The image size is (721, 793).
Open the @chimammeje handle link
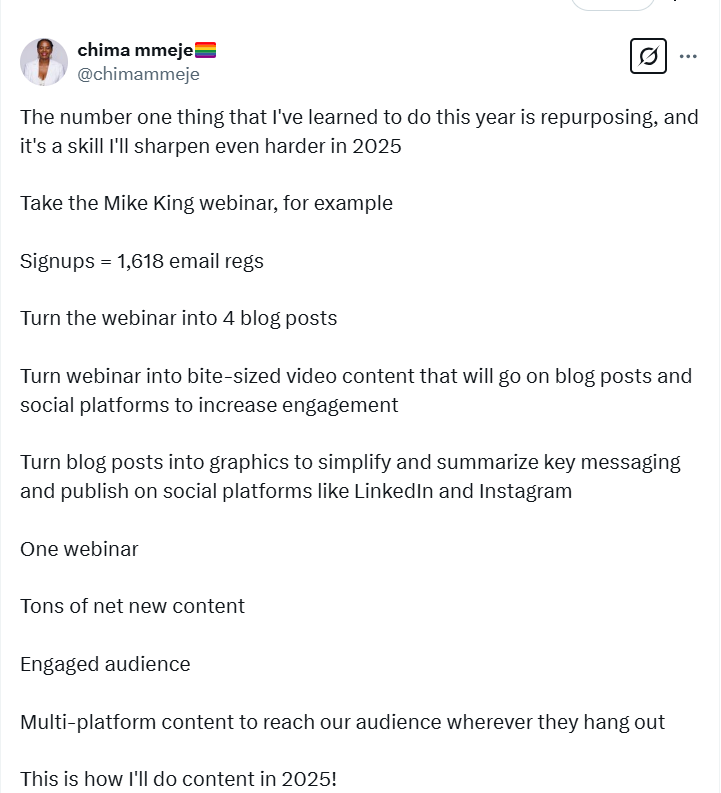(x=138, y=74)
